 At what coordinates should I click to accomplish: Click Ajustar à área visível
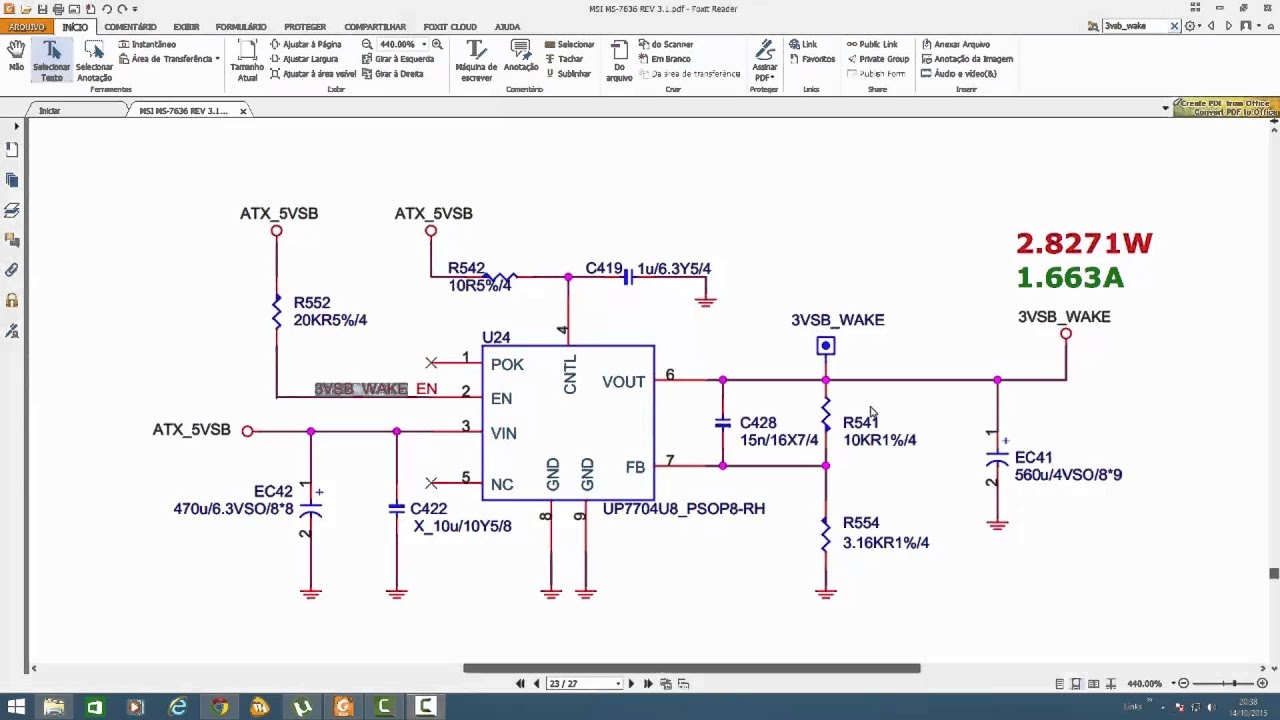(313, 74)
